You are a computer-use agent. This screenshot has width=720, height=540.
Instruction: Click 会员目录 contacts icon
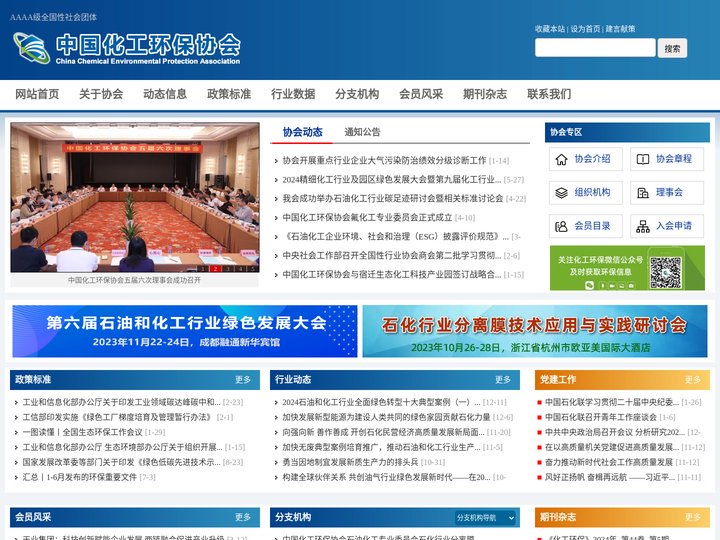click(561, 226)
